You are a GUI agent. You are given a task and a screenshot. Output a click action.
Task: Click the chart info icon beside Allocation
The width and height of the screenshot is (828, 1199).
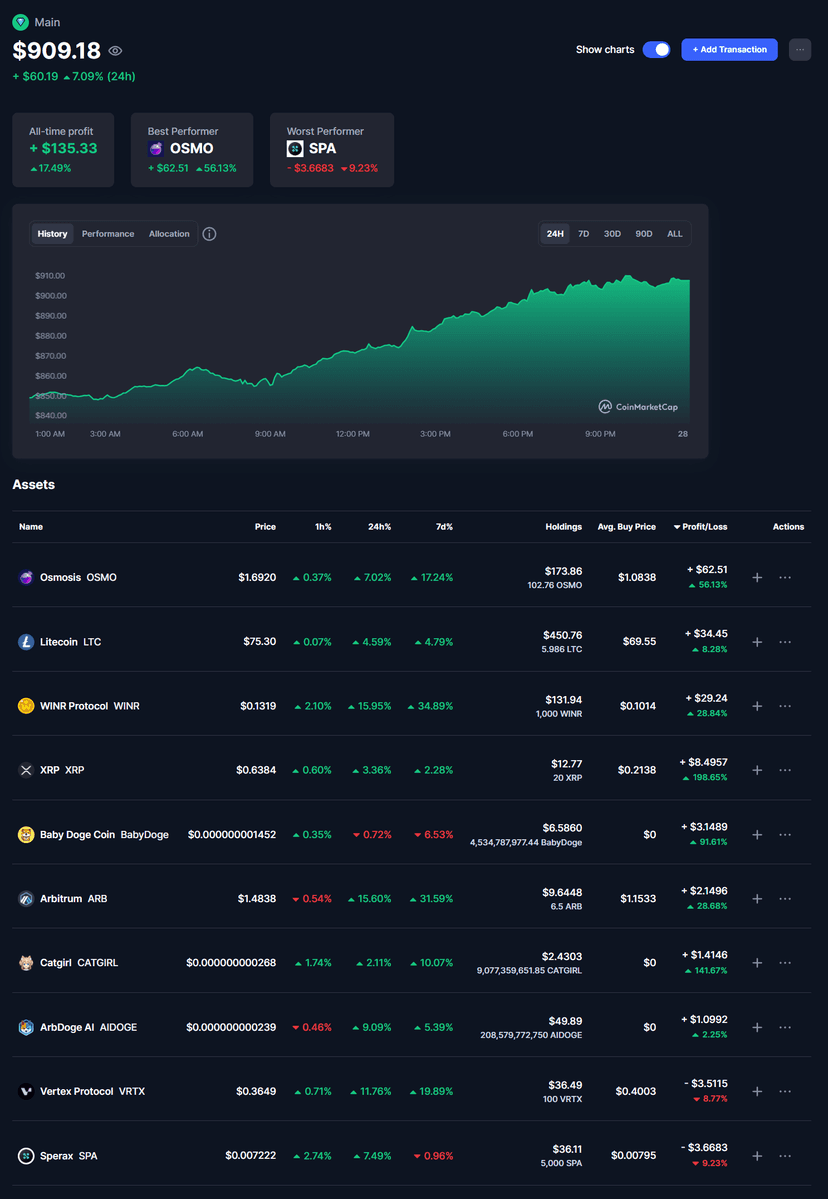pos(209,234)
